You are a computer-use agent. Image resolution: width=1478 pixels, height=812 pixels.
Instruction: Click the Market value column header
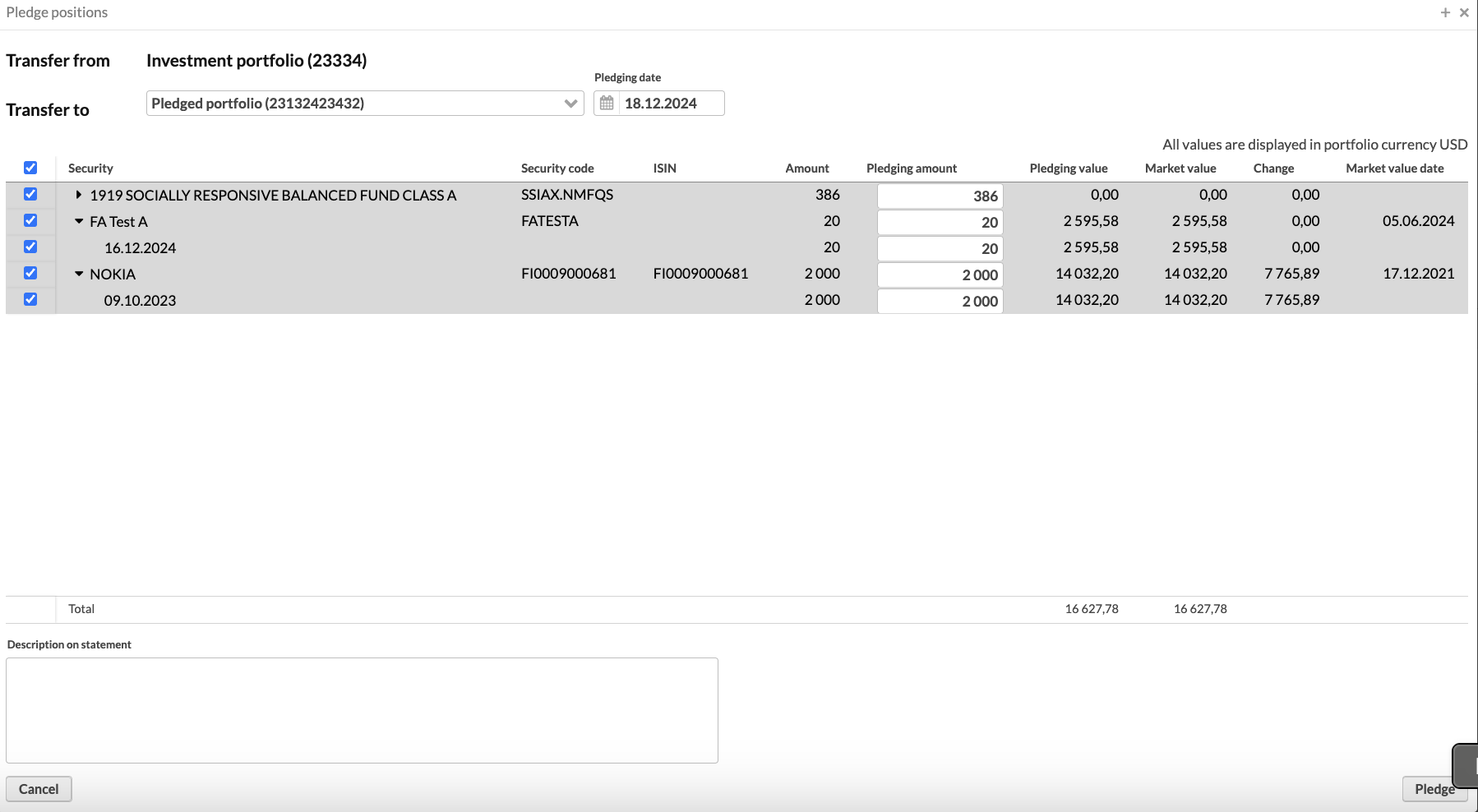pyautogui.click(x=1180, y=168)
